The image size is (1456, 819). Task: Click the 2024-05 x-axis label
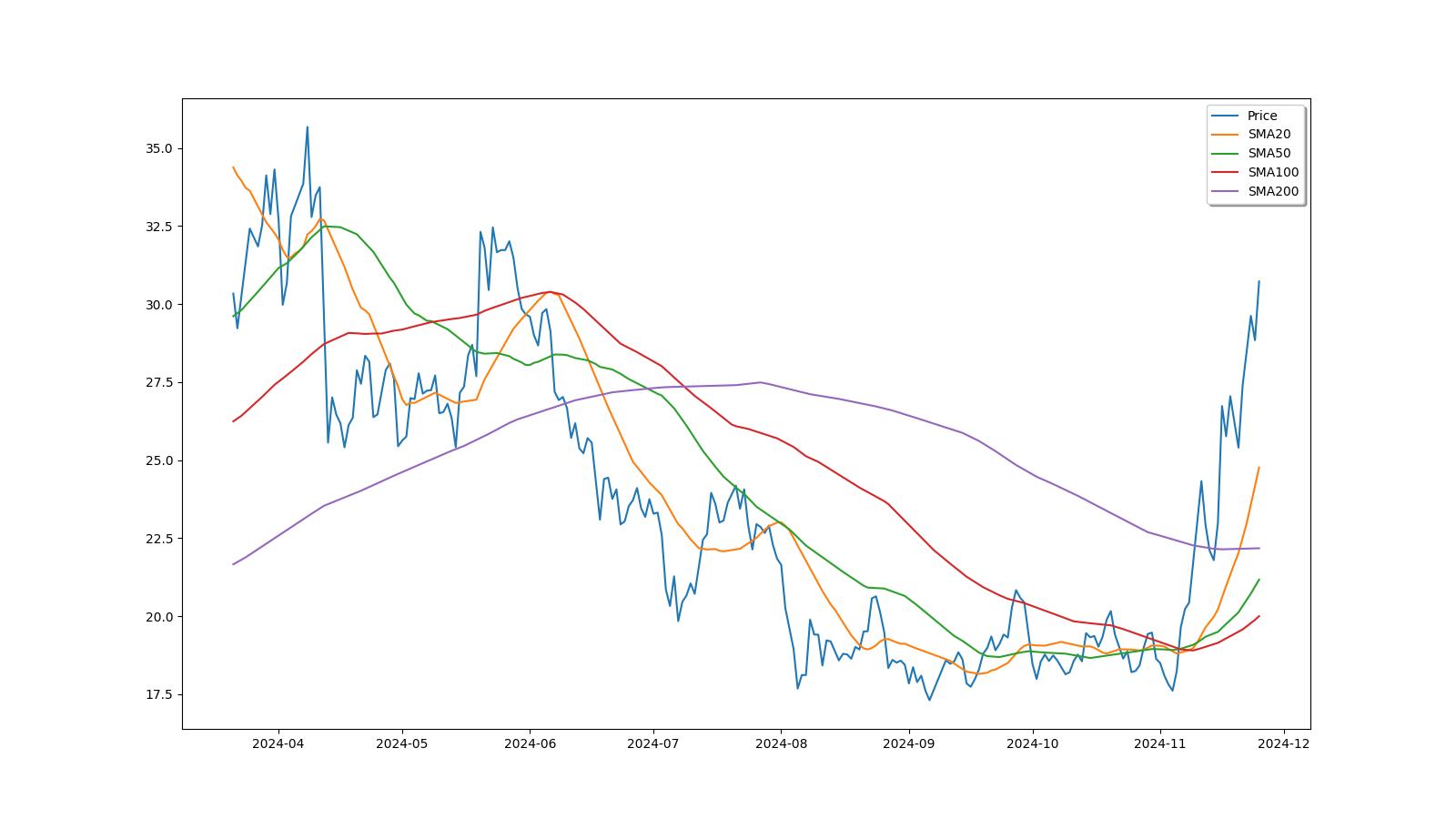pos(401,743)
